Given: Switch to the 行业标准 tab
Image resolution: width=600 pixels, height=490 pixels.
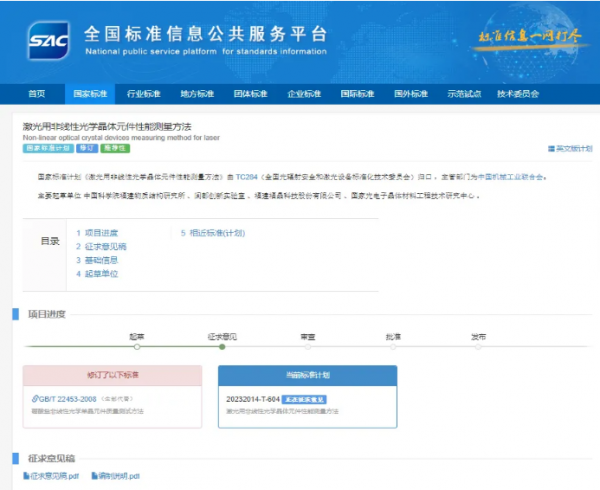Looking at the screenshot, I should (143, 94).
